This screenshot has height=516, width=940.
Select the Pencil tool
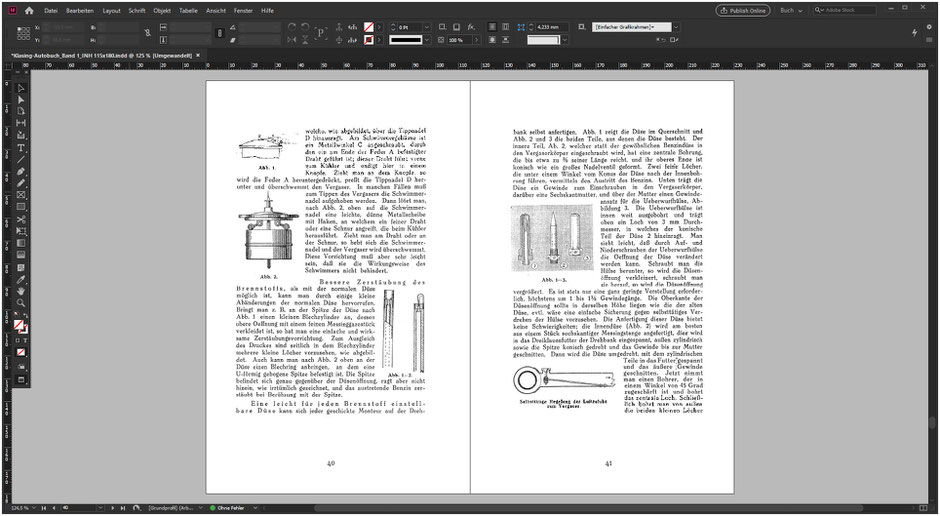pos(21,183)
